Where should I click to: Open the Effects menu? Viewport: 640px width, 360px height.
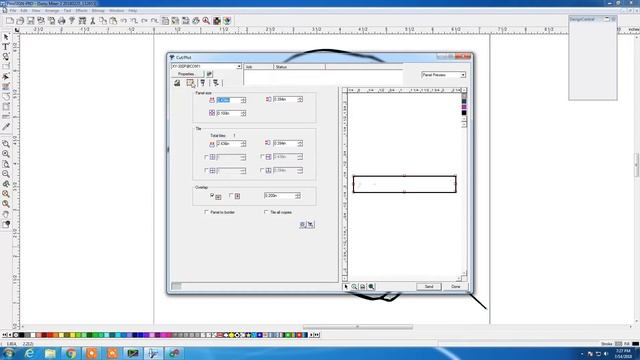pyautogui.click(x=81, y=11)
